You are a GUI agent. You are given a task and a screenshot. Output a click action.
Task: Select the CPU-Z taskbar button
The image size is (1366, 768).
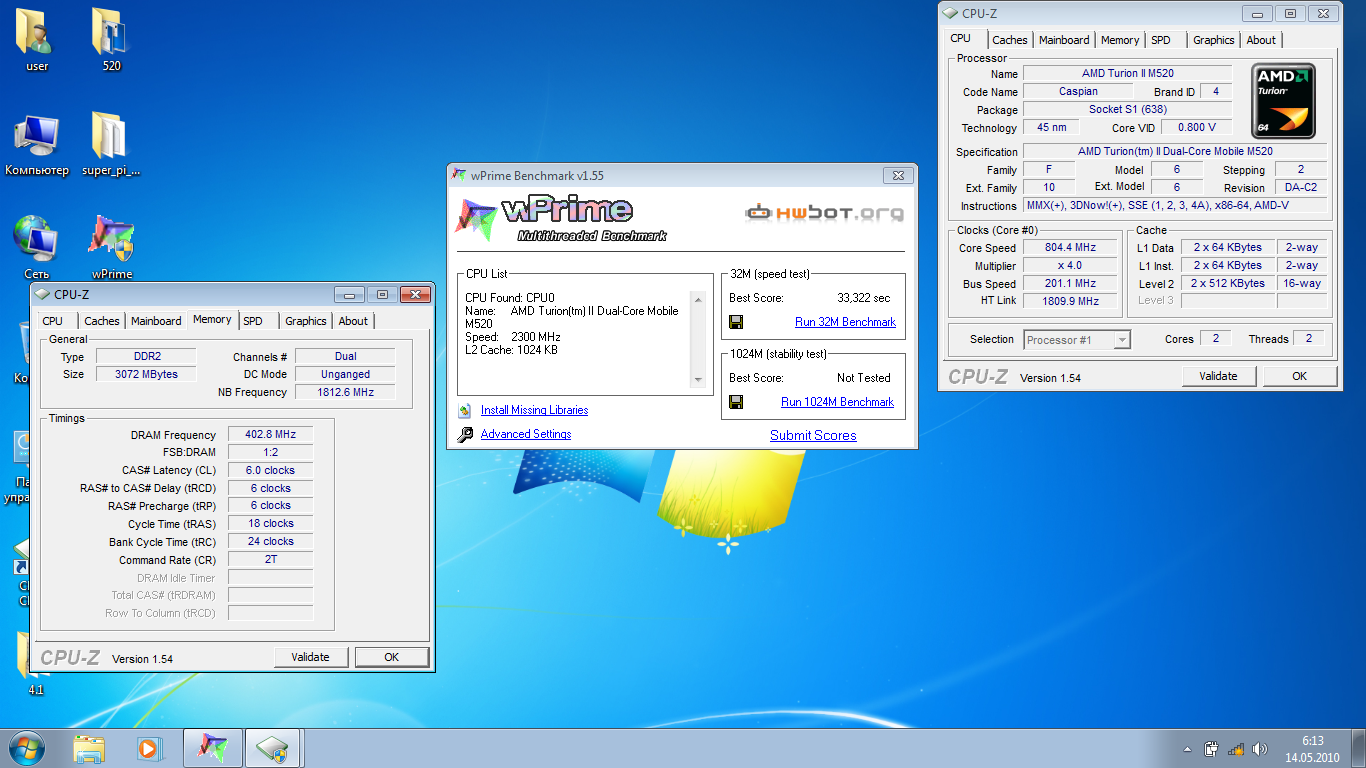[273, 748]
